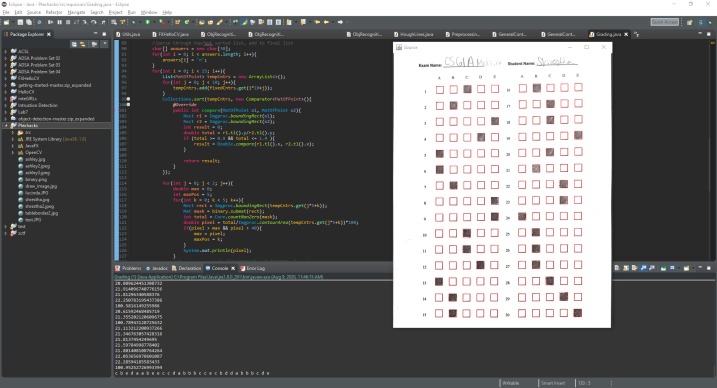Click the Step Return debug icon
The height and width of the screenshot is (388, 717).
coord(103,22)
